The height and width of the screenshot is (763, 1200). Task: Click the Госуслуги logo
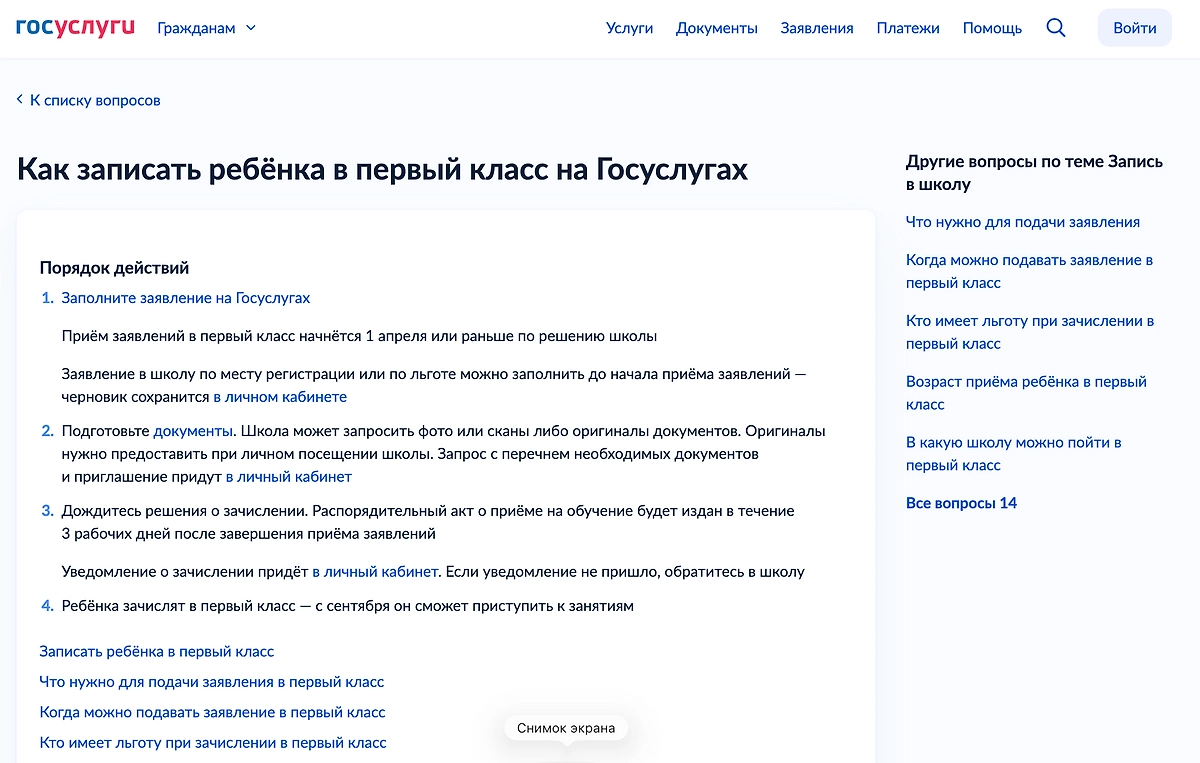(x=74, y=27)
